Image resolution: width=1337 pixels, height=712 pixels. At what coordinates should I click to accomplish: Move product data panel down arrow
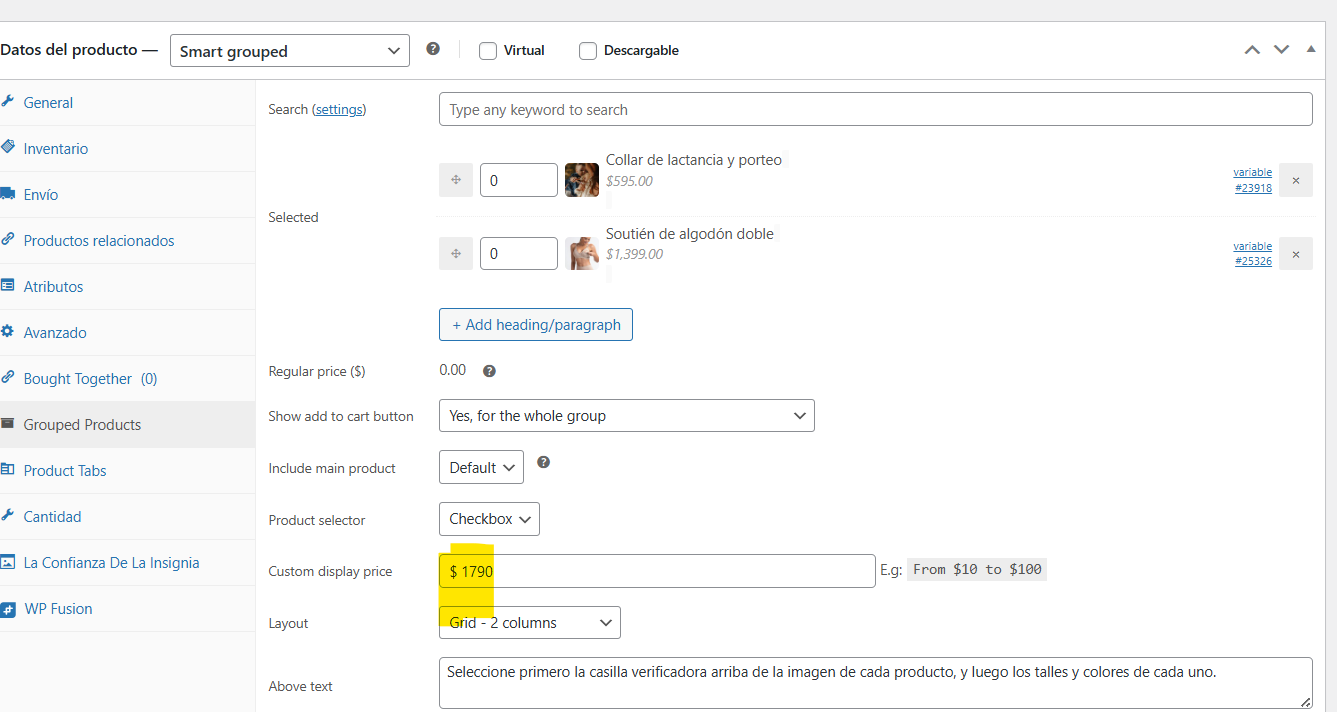click(x=1281, y=50)
